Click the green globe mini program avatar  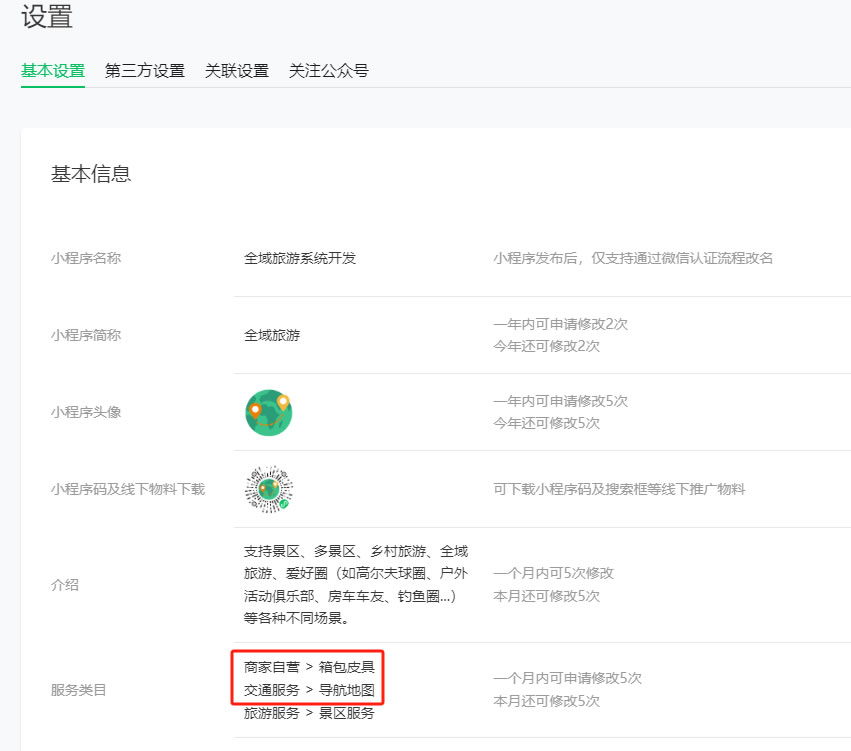tap(269, 412)
